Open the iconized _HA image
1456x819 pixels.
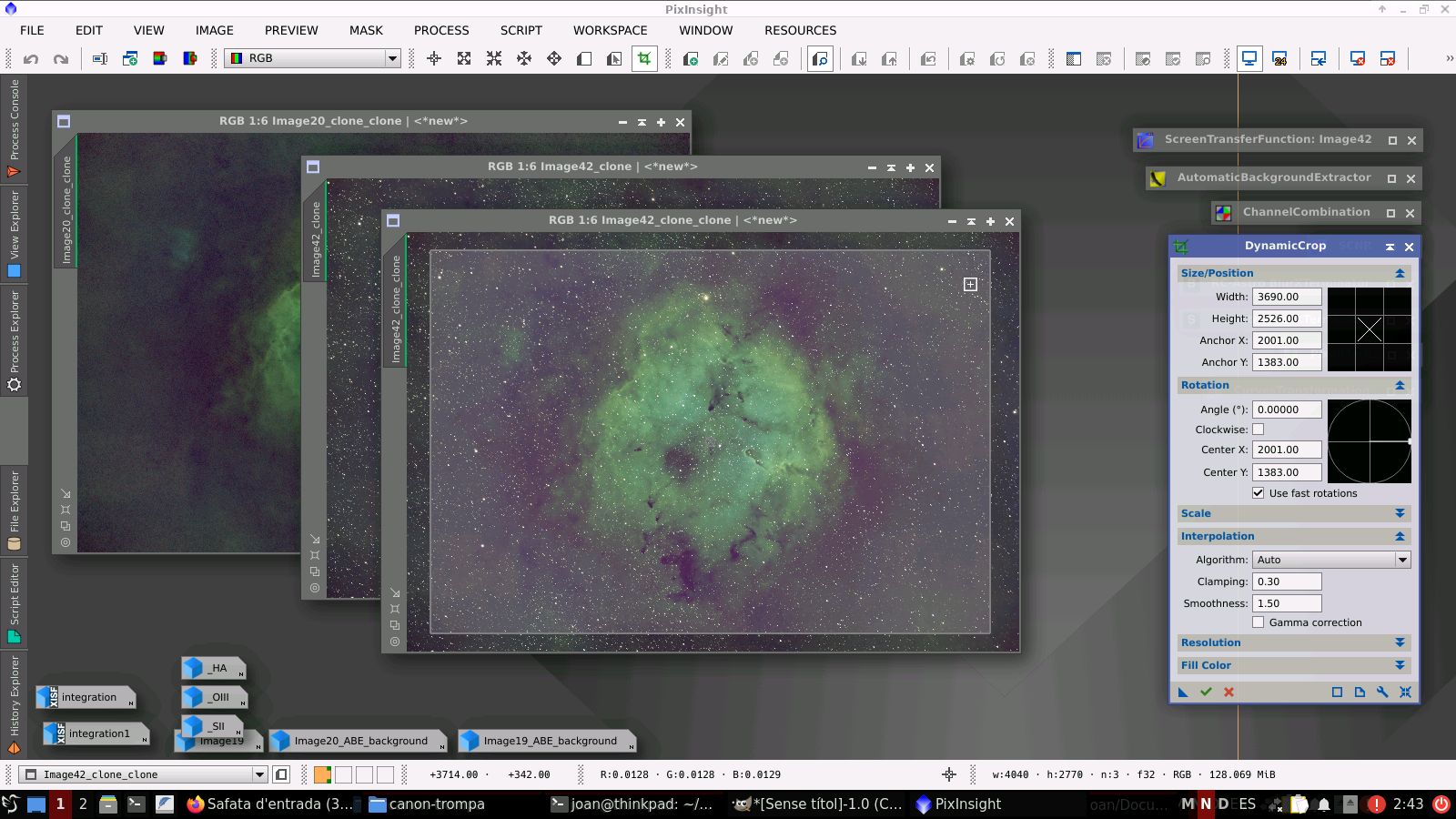click(x=214, y=669)
